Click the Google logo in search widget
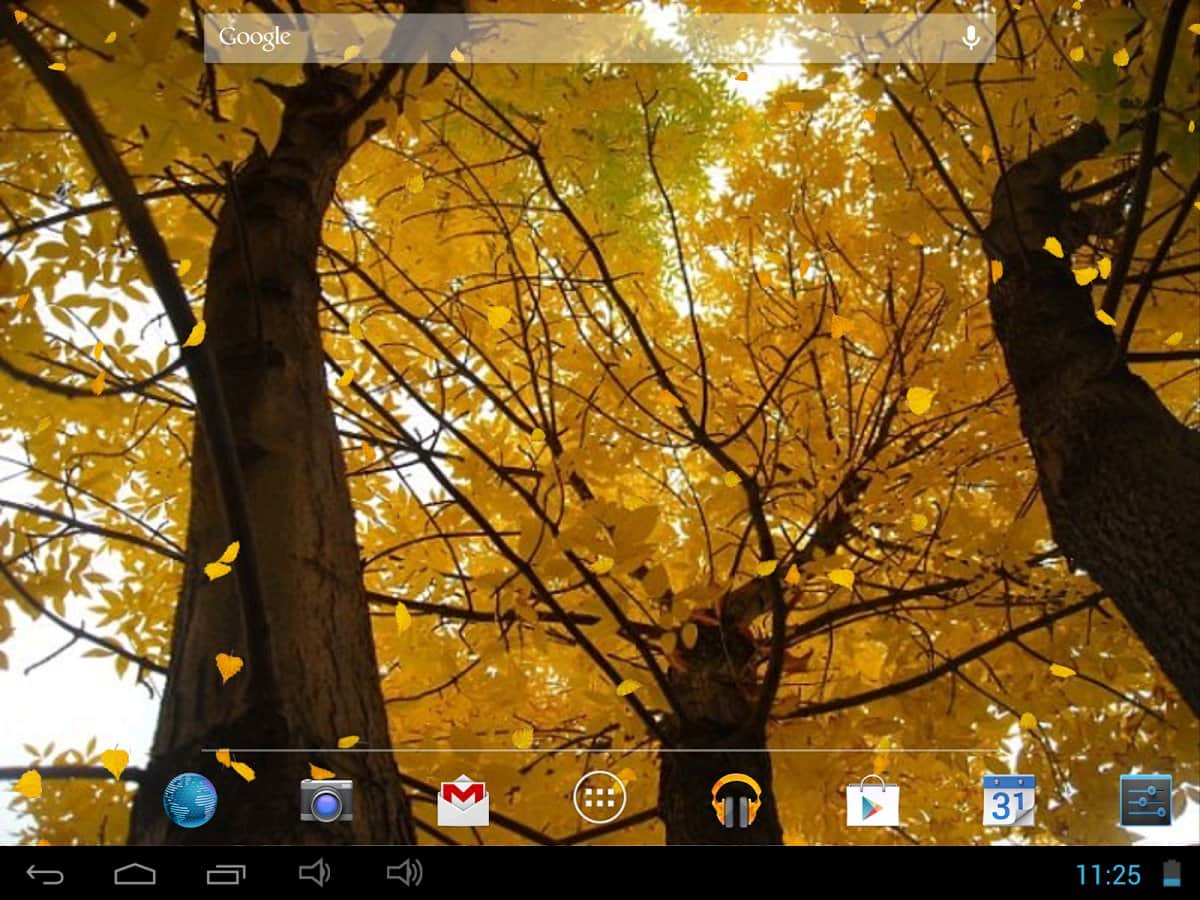The width and height of the screenshot is (1200, 900). [255, 38]
